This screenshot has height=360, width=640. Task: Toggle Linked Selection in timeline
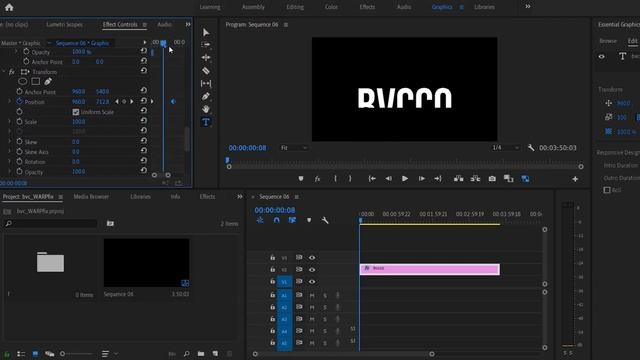pos(292,220)
